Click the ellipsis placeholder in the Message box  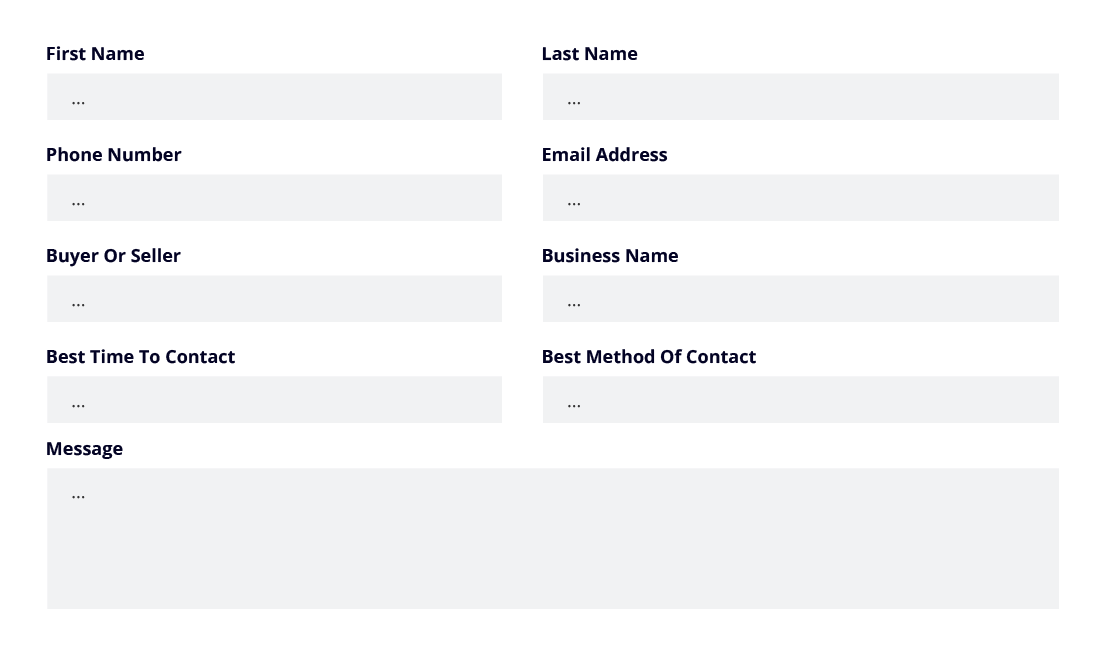click(78, 495)
